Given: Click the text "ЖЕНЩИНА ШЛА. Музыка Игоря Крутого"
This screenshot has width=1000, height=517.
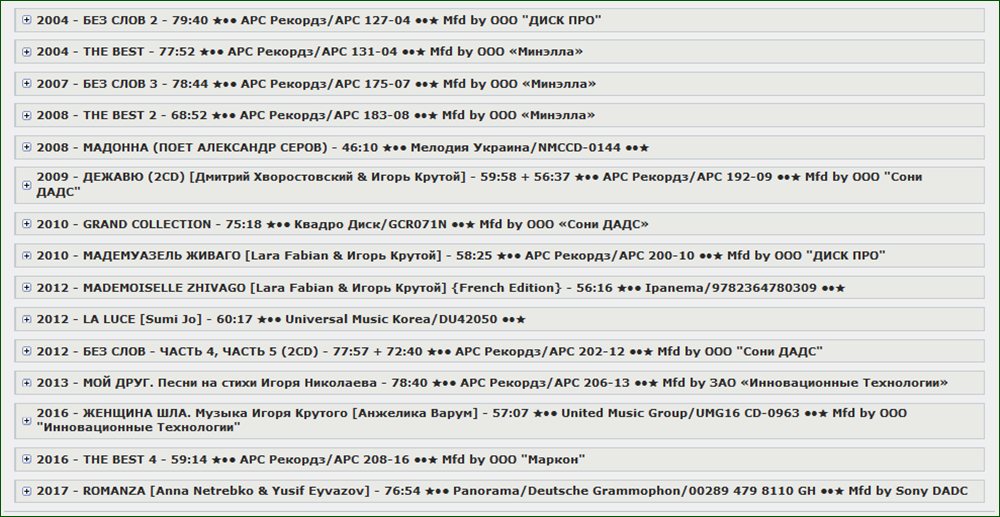Looking at the screenshot, I should tap(216, 412).
